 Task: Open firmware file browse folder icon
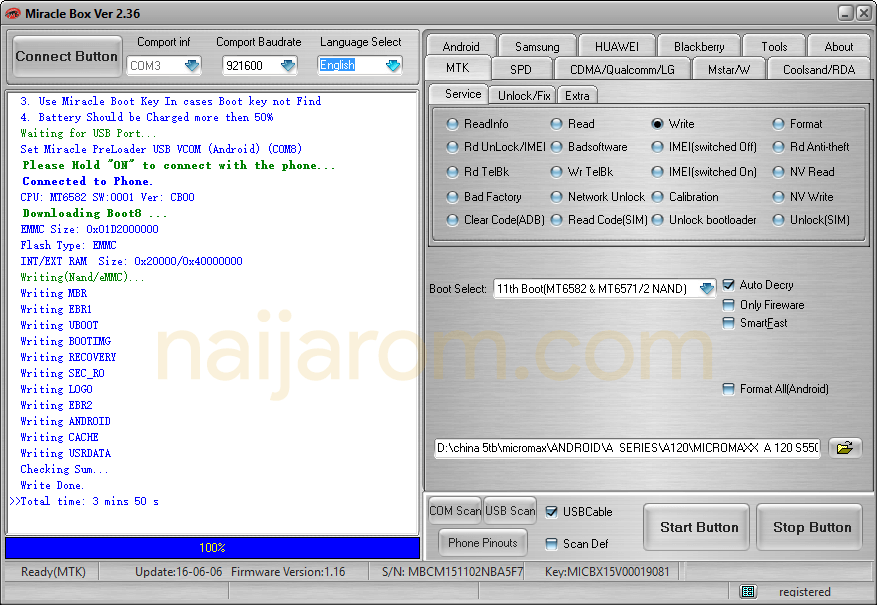845,448
